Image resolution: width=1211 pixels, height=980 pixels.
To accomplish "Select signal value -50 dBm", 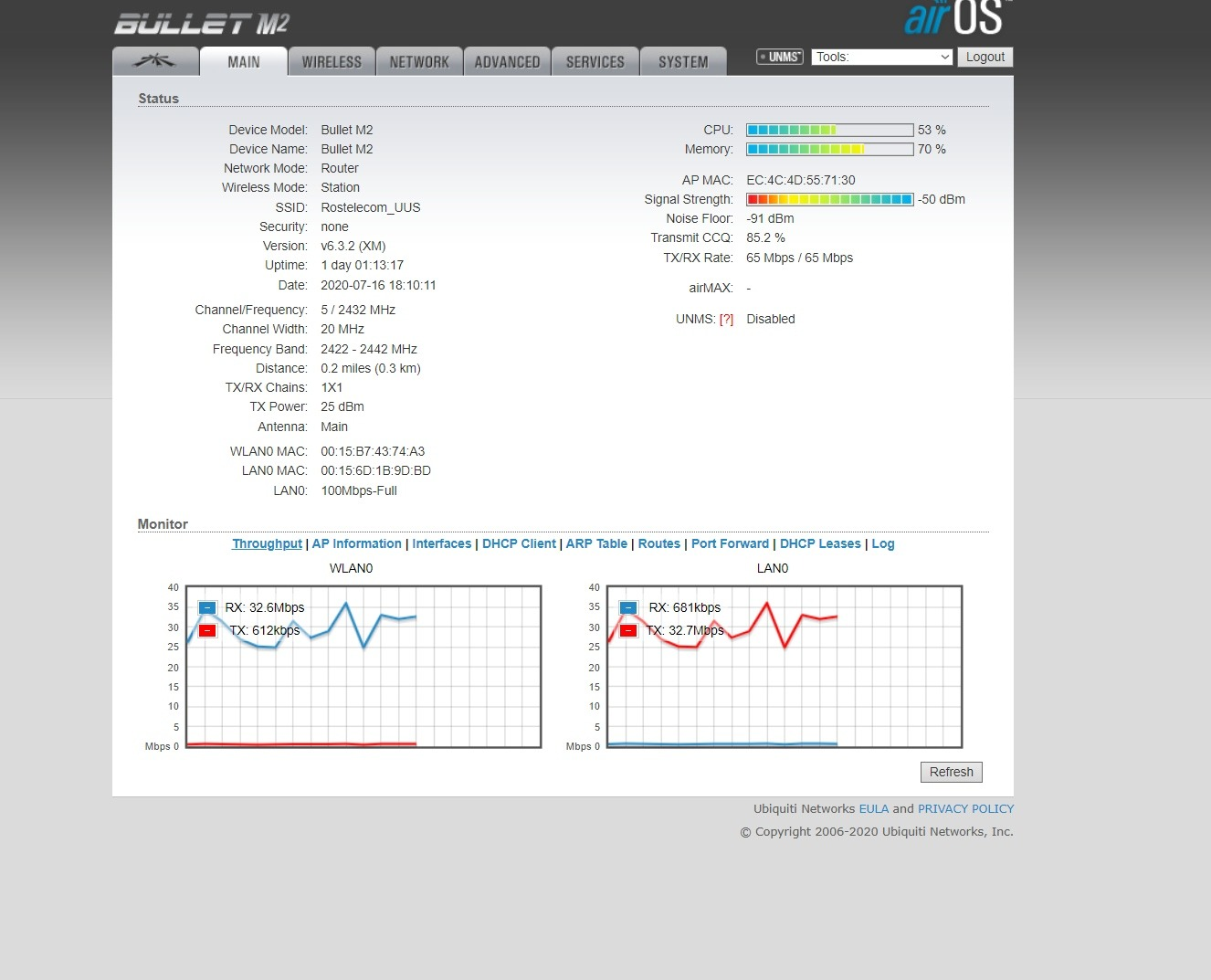I will tap(942, 199).
